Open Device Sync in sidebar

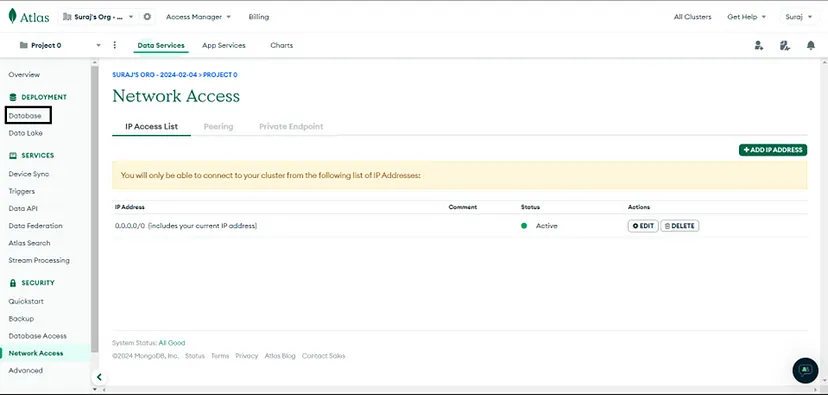click(x=29, y=174)
